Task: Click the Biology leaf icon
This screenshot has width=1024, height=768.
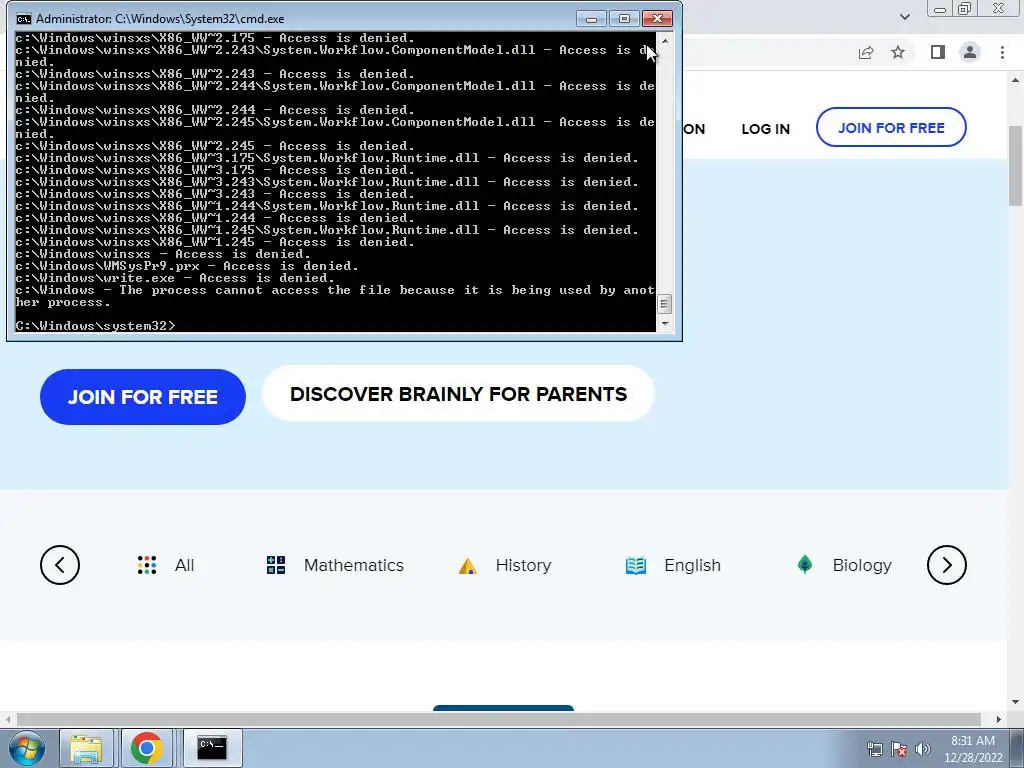Action: 805,564
